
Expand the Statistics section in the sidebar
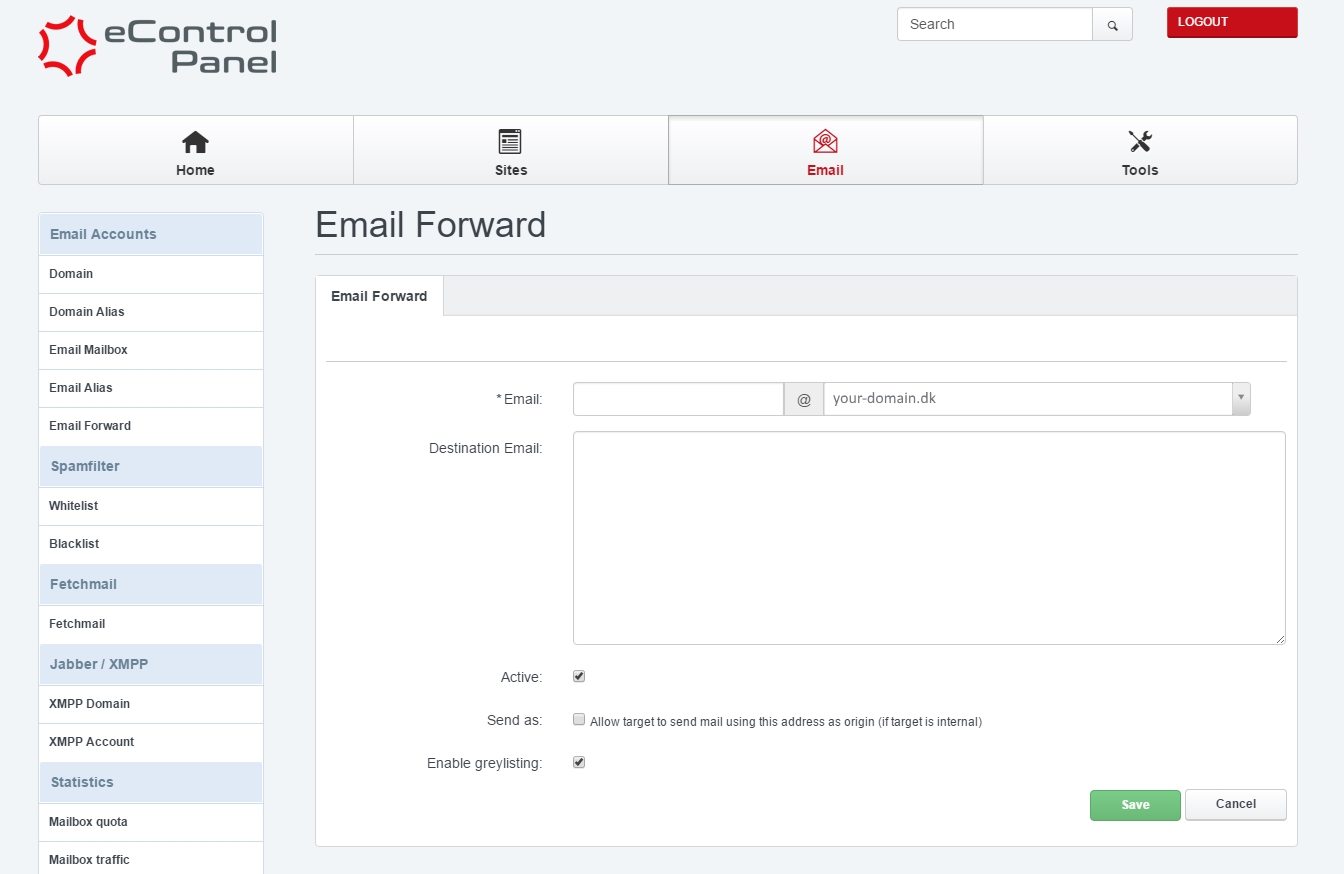coord(82,782)
